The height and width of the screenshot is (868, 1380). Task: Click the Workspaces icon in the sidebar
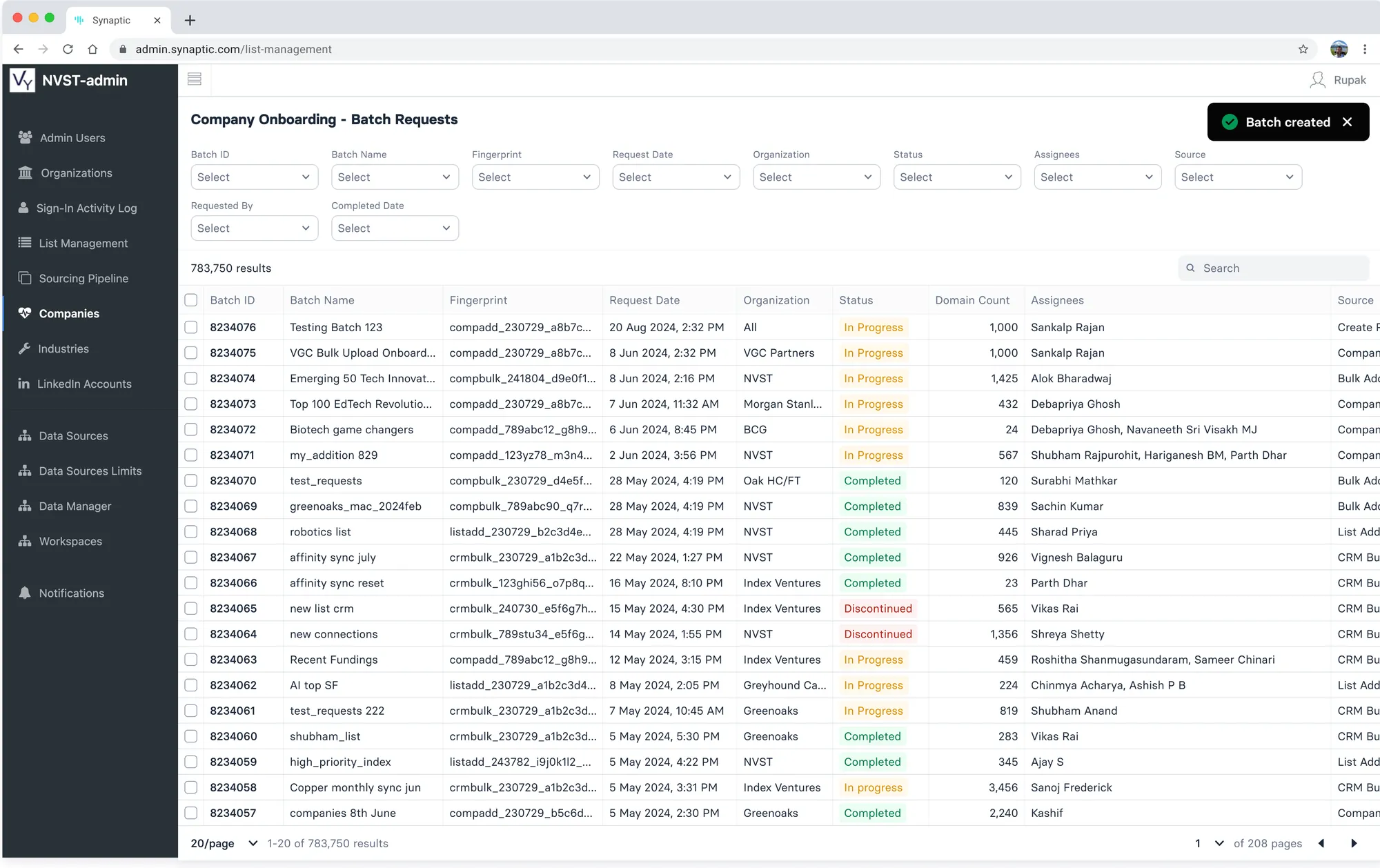pyautogui.click(x=25, y=541)
